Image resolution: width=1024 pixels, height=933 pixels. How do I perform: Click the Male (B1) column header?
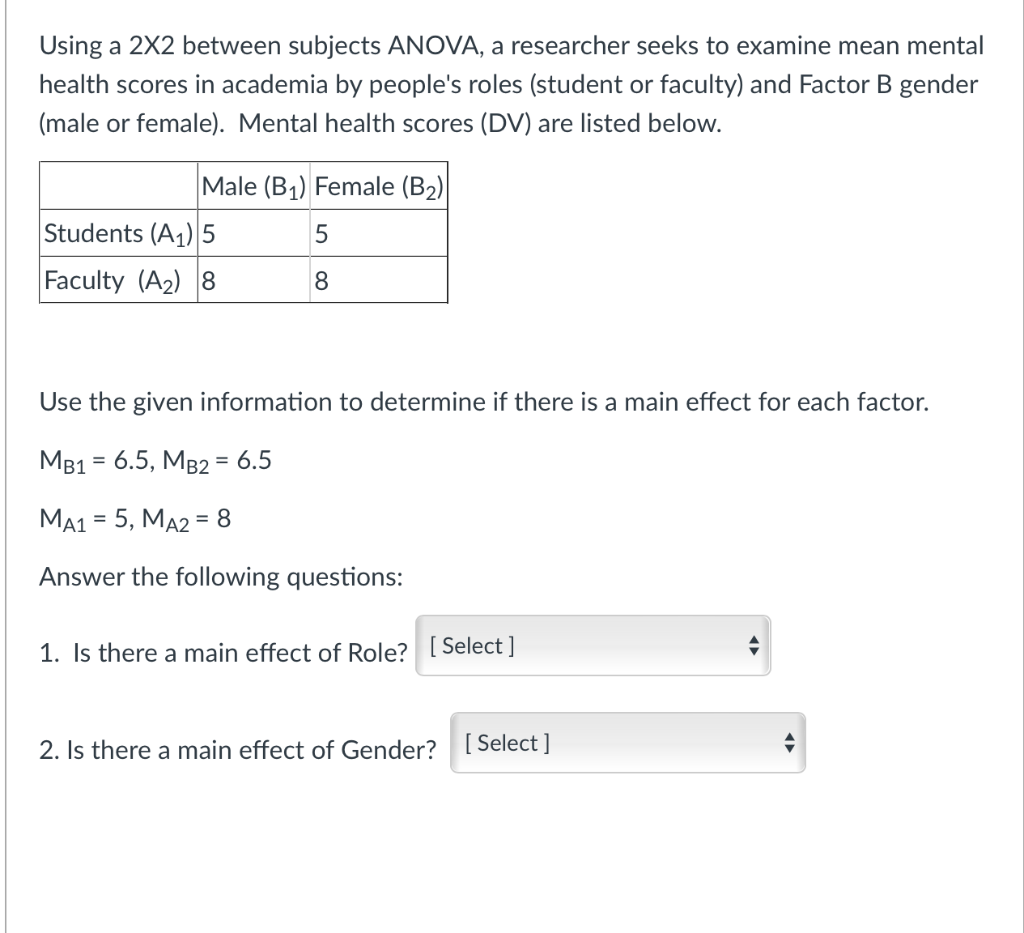pos(253,186)
